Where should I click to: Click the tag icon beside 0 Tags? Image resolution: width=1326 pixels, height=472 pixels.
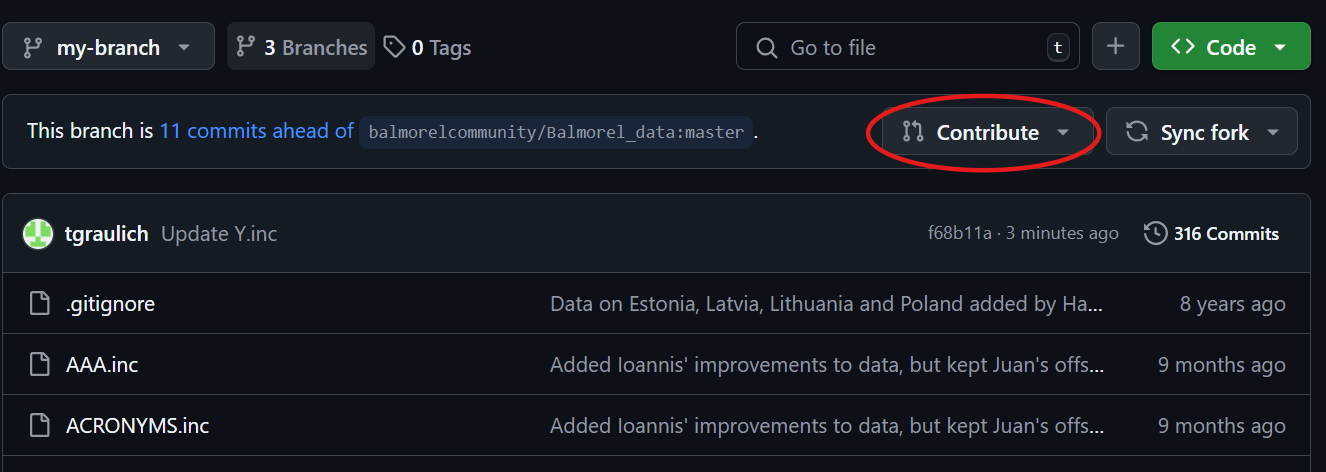point(395,47)
